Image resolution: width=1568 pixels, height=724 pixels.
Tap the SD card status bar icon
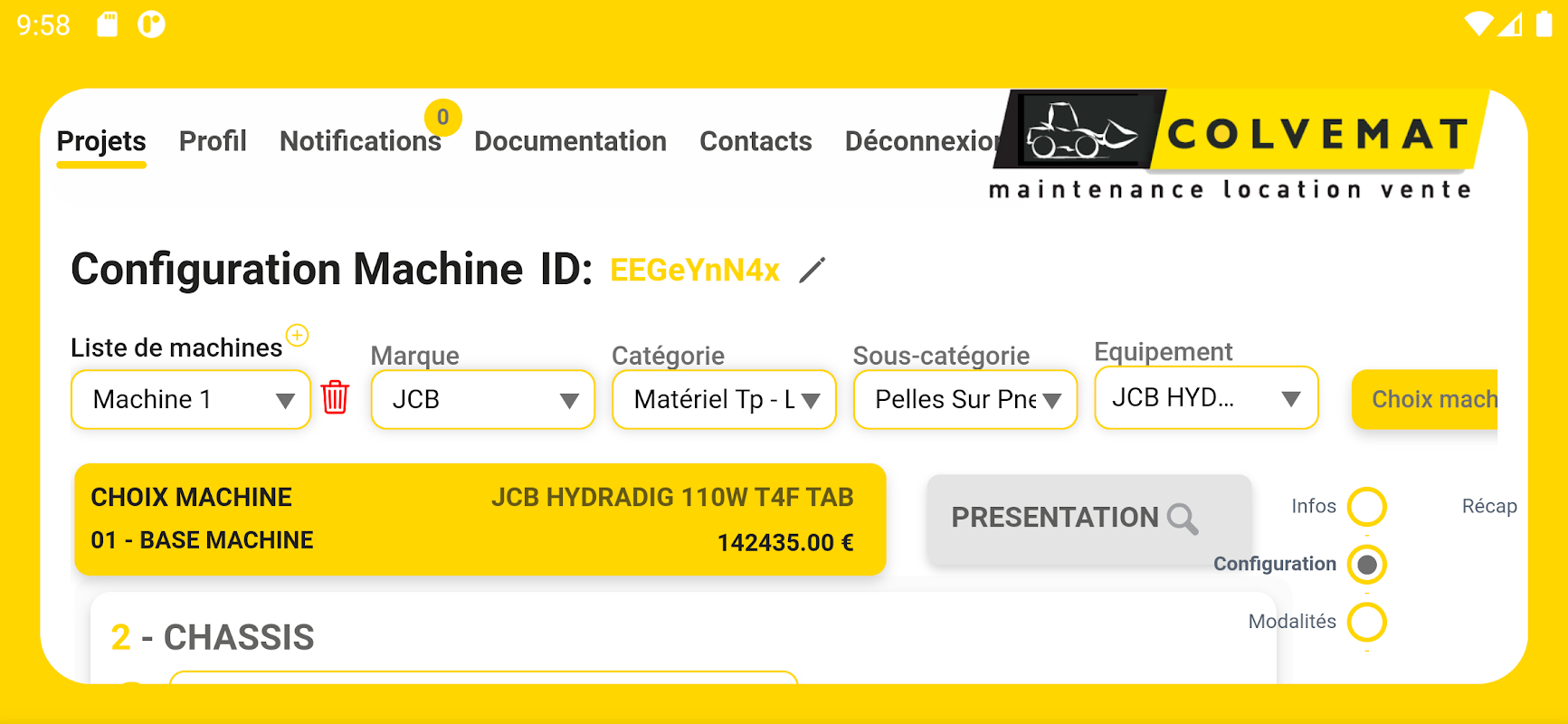coord(107,24)
